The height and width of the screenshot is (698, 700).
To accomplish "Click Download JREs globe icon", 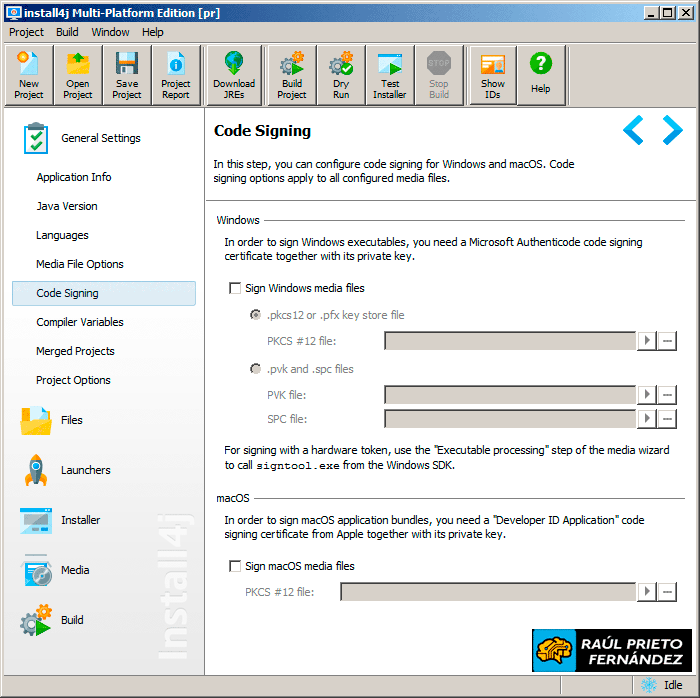I will [234, 75].
